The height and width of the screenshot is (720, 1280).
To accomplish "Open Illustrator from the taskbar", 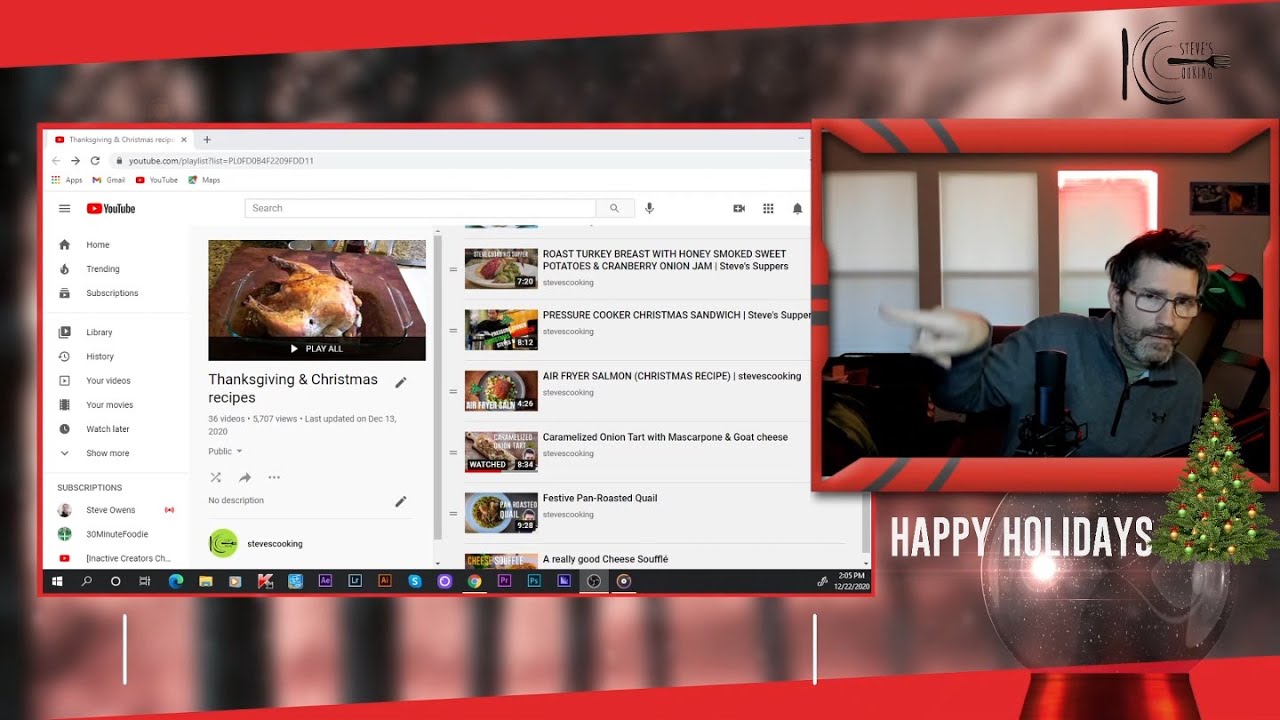I will pos(385,581).
